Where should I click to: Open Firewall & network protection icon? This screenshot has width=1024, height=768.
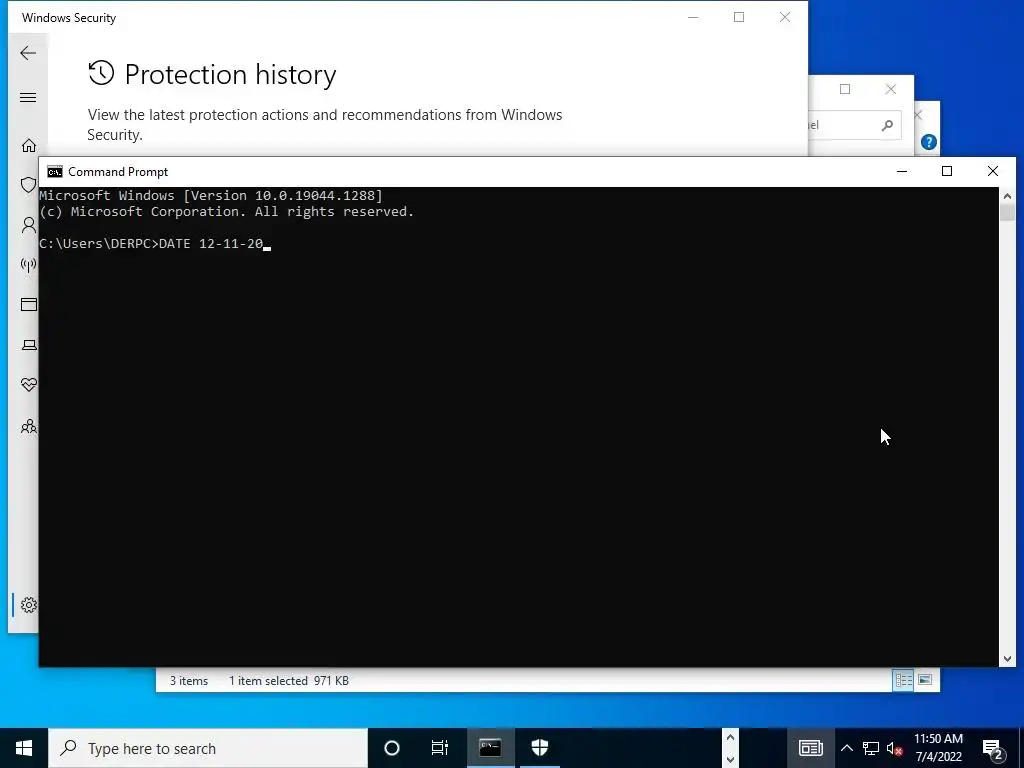28,264
